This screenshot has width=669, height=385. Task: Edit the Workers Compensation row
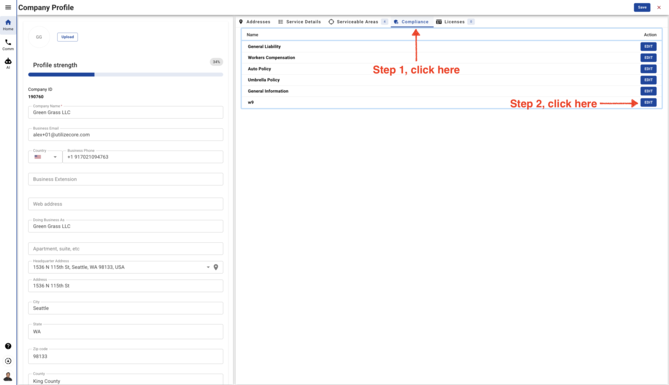tap(648, 58)
